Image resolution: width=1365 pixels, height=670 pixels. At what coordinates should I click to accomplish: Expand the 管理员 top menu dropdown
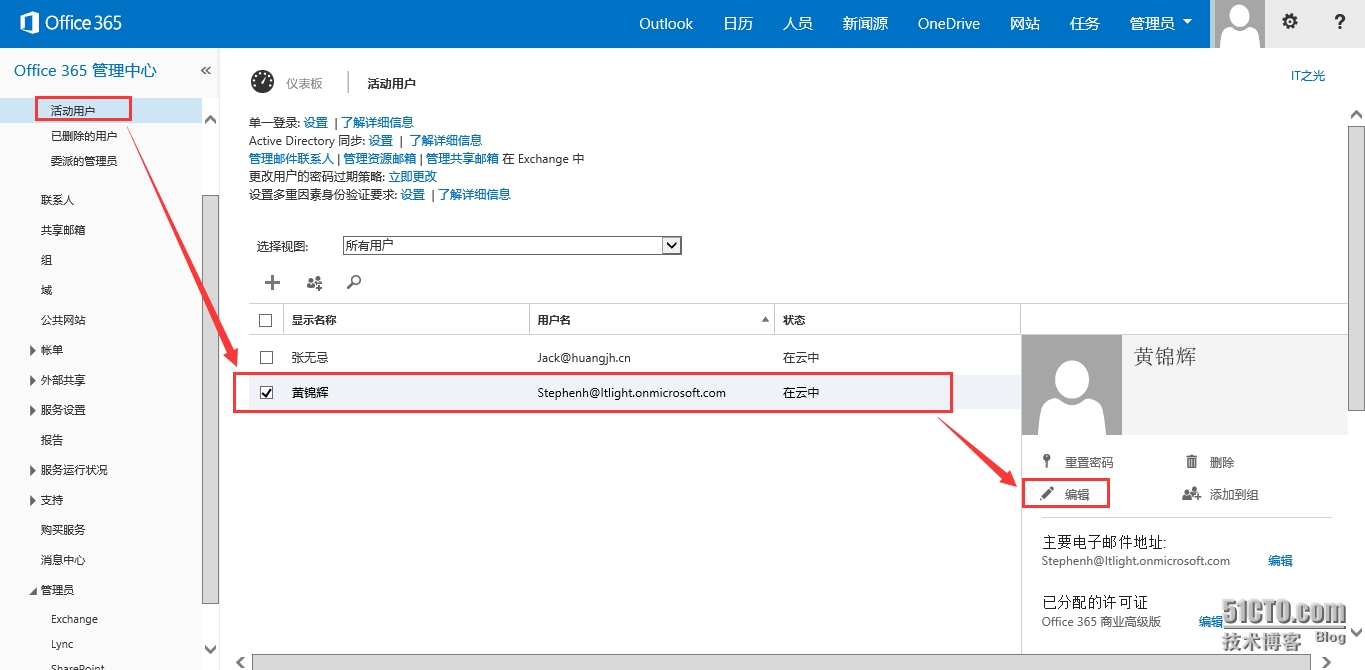1160,23
